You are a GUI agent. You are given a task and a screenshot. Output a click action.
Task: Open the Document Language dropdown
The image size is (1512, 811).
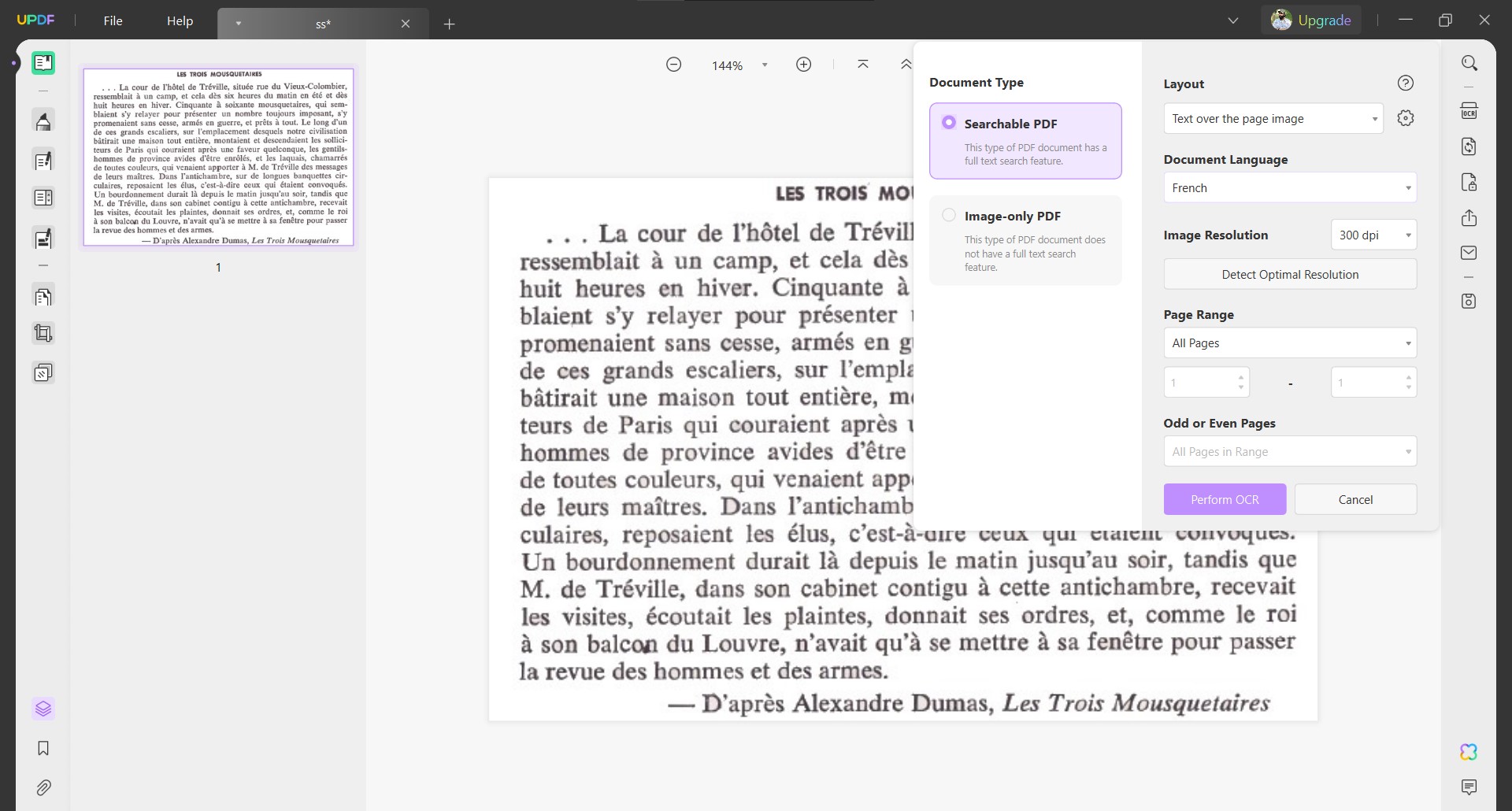[x=1289, y=187]
